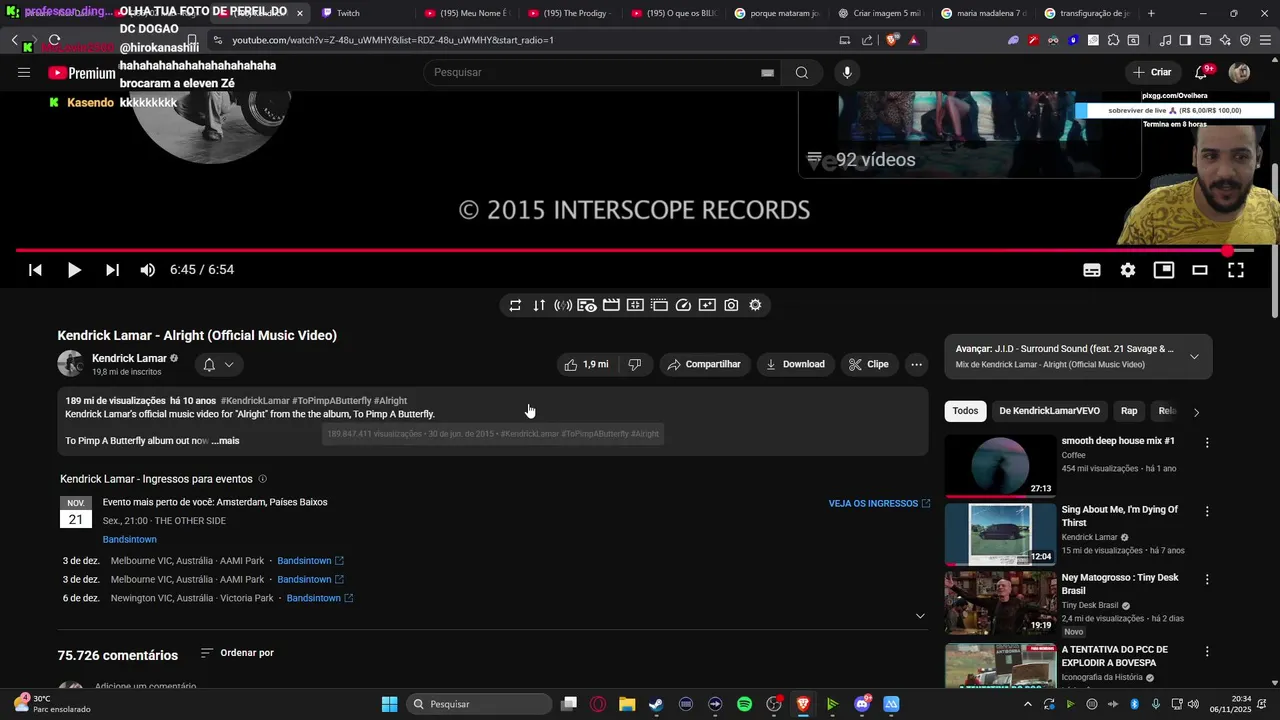
Task: Click the volume boost wave icon
Action: point(563,305)
